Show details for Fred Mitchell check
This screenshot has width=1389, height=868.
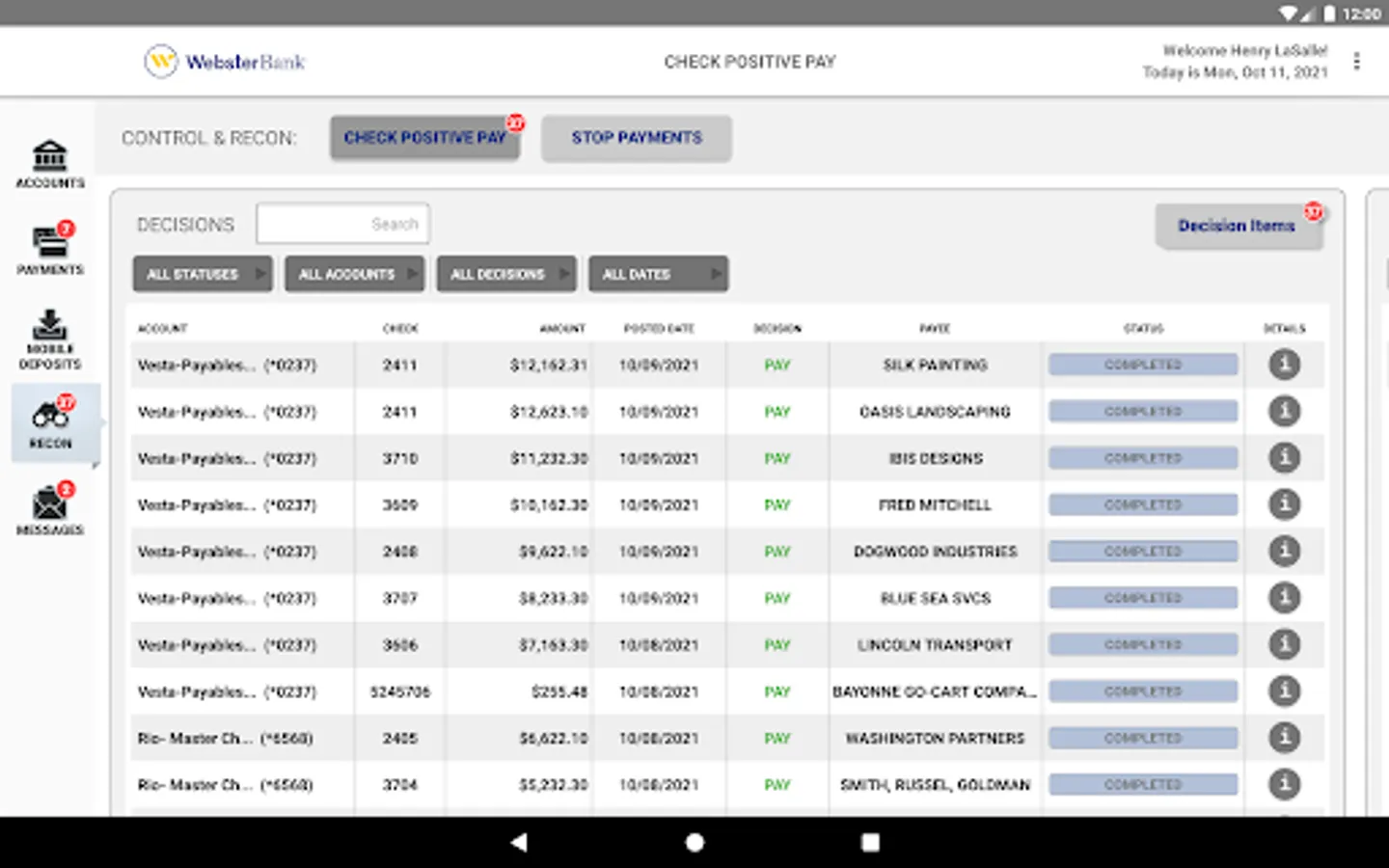pyautogui.click(x=1284, y=504)
